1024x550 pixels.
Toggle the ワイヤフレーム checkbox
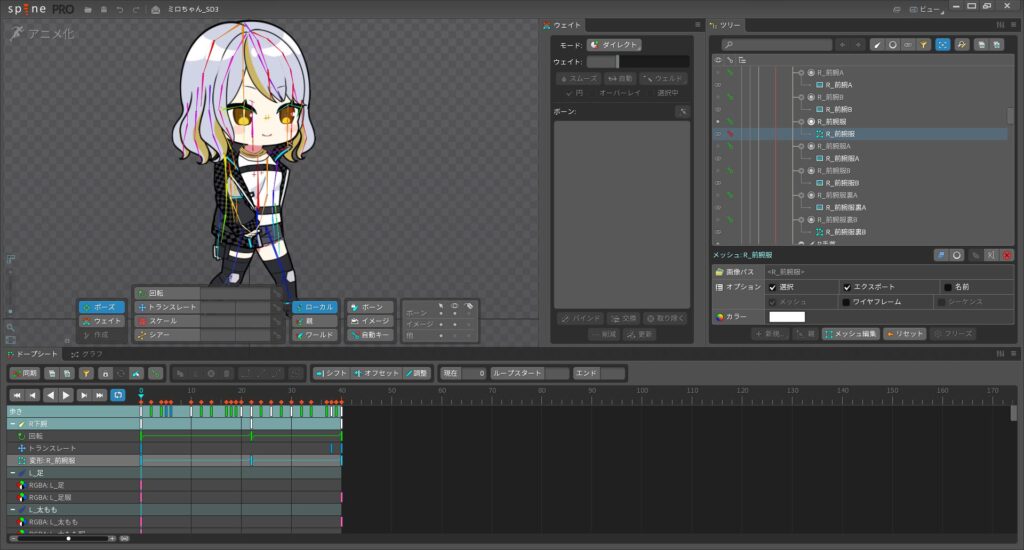pyautogui.click(x=846, y=302)
